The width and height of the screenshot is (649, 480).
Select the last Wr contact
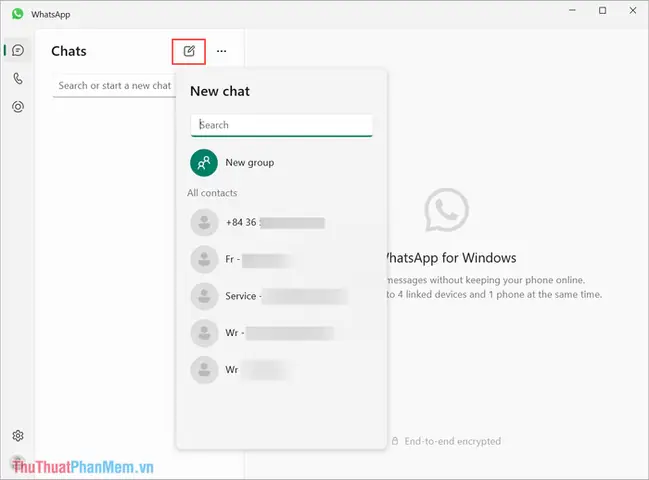281,370
